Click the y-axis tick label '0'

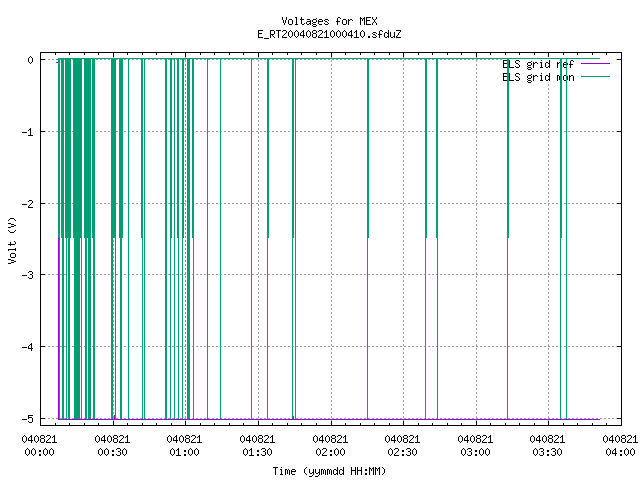[30, 60]
